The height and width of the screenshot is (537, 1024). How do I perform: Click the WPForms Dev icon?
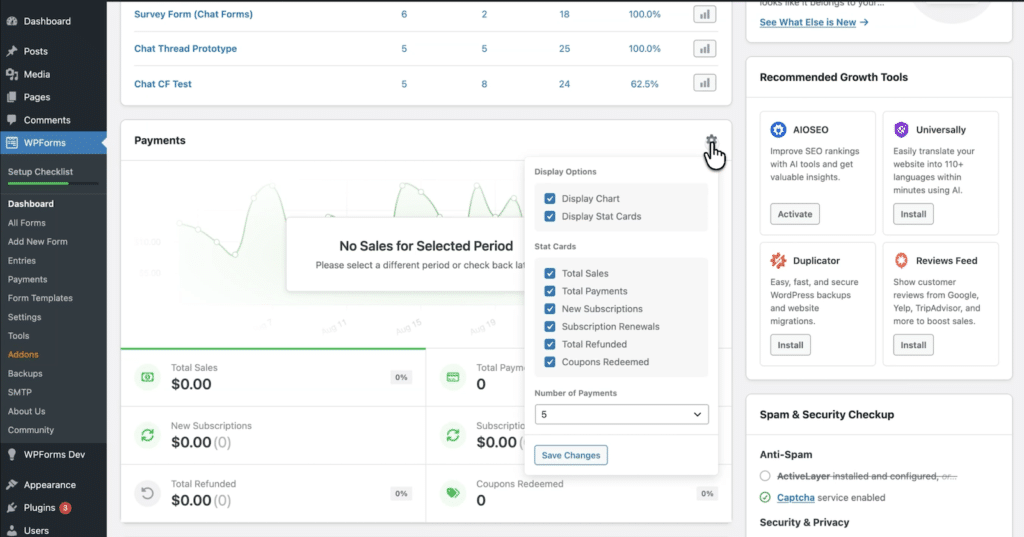[12, 455]
